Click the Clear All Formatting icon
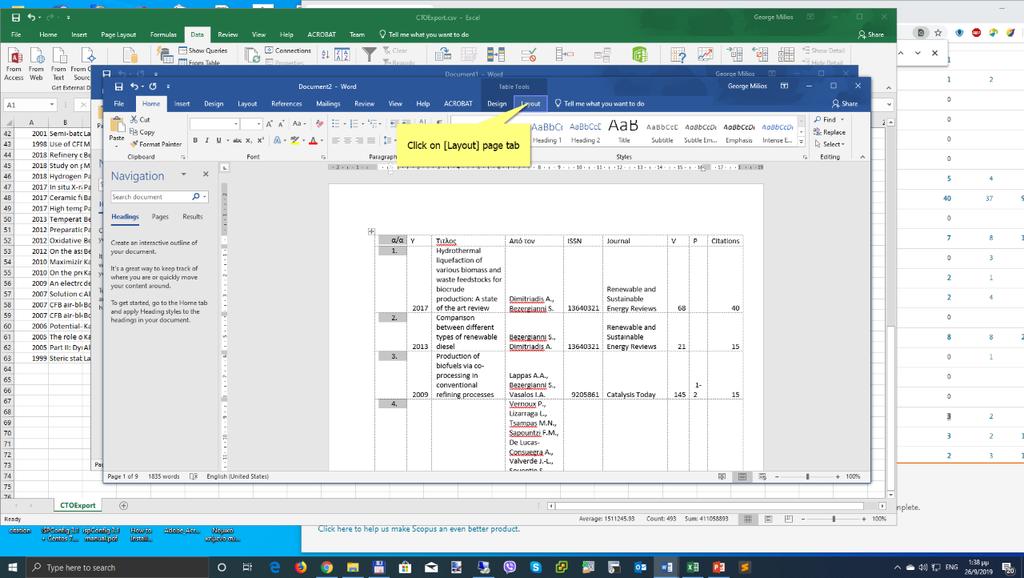This screenshot has height=578, width=1024. click(x=319, y=123)
